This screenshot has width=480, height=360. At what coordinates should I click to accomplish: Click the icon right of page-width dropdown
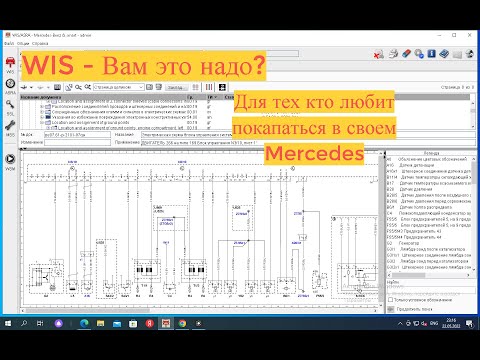pyautogui.click(x=149, y=87)
